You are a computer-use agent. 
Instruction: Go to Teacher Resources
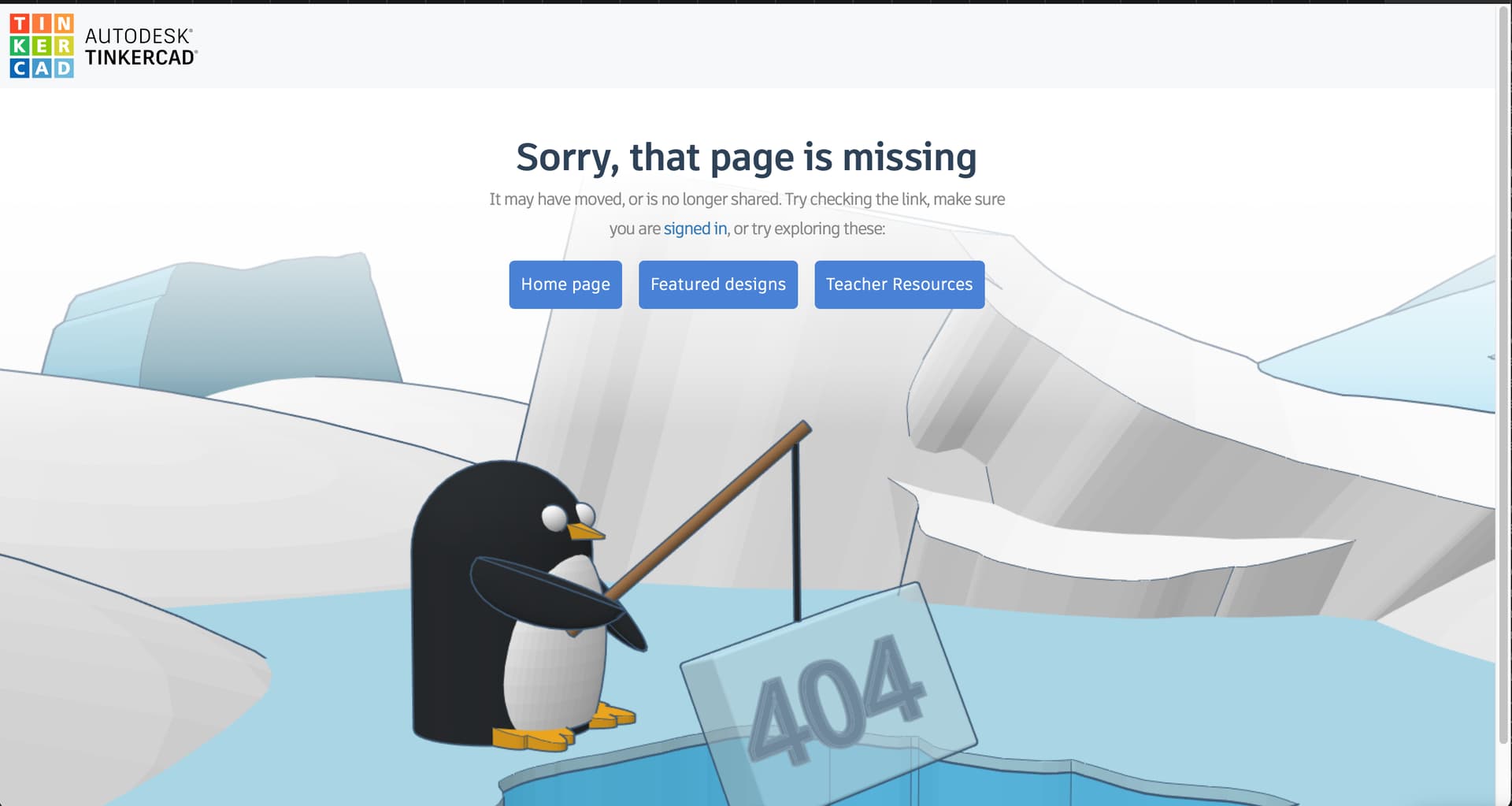(899, 284)
